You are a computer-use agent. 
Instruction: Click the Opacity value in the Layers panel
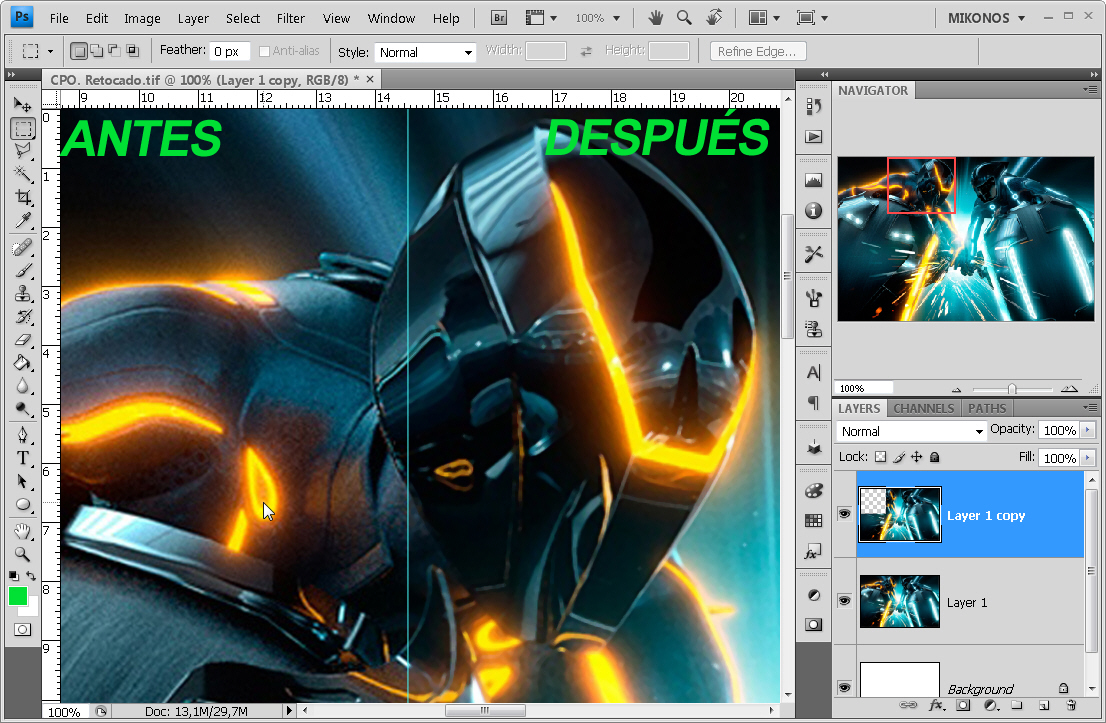coord(1061,429)
